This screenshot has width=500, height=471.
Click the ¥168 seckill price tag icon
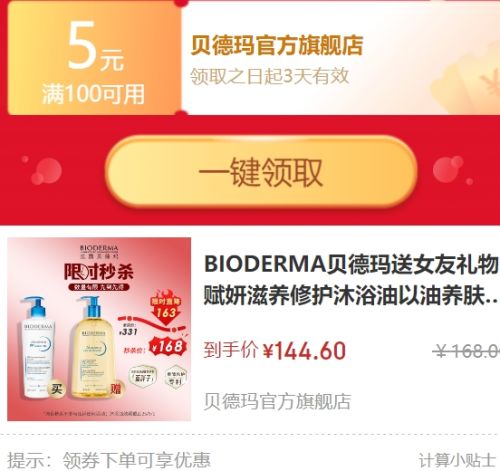pyautogui.click(x=168, y=347)
